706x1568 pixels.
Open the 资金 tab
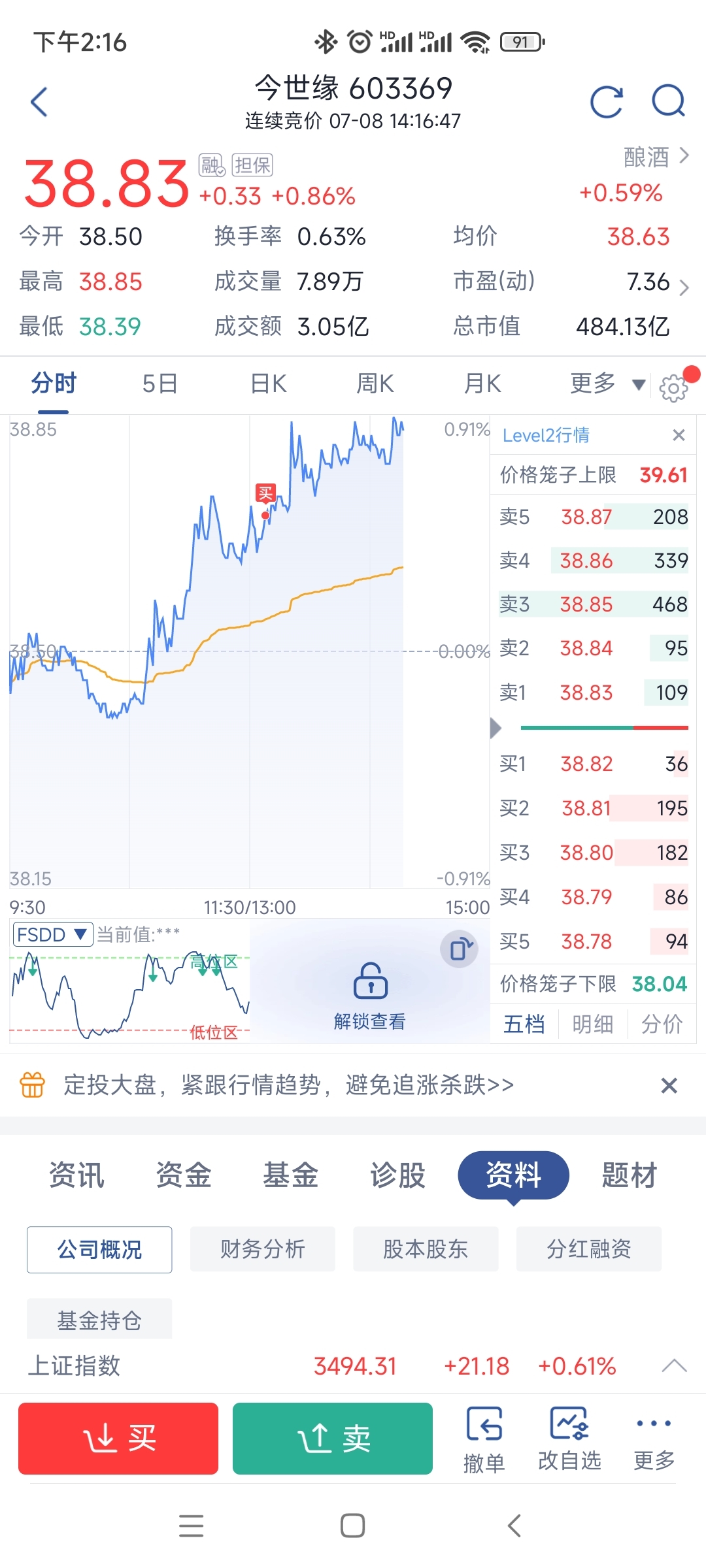(x=184, y=1175)
